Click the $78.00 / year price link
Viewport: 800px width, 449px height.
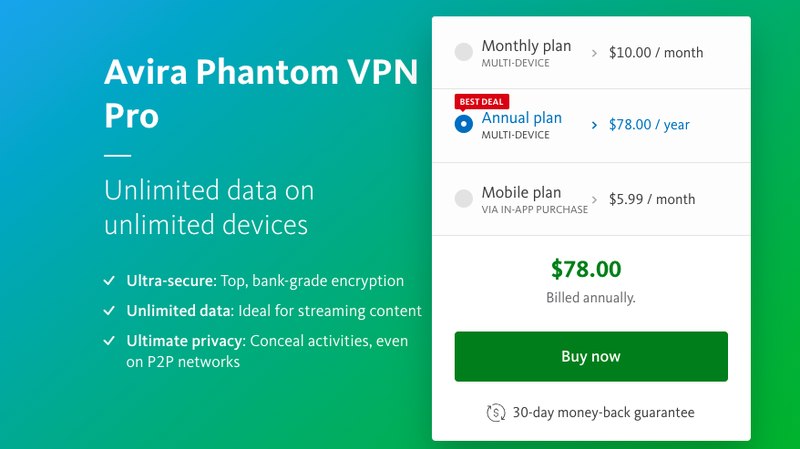point(649,125)
